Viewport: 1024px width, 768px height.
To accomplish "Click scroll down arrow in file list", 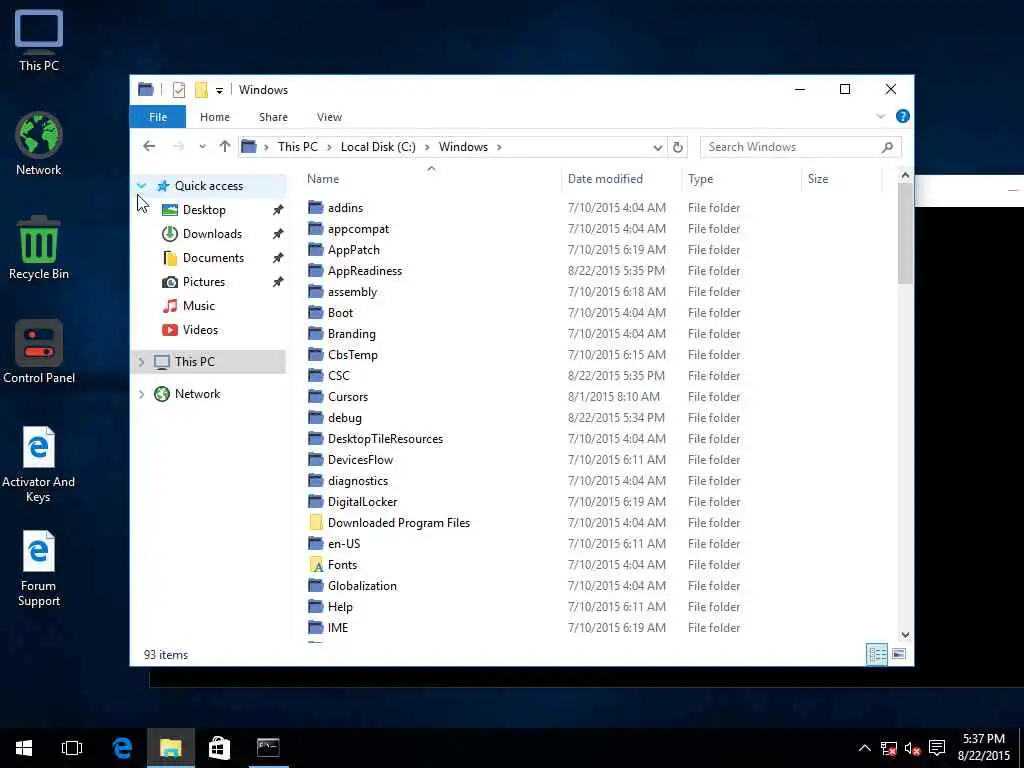I will pos(905,635).
